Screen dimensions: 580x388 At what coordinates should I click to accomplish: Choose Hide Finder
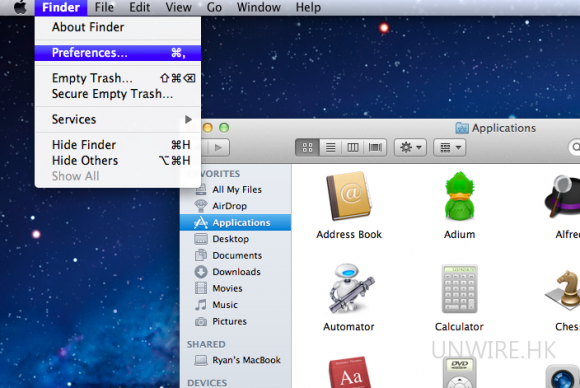point(118,145)
